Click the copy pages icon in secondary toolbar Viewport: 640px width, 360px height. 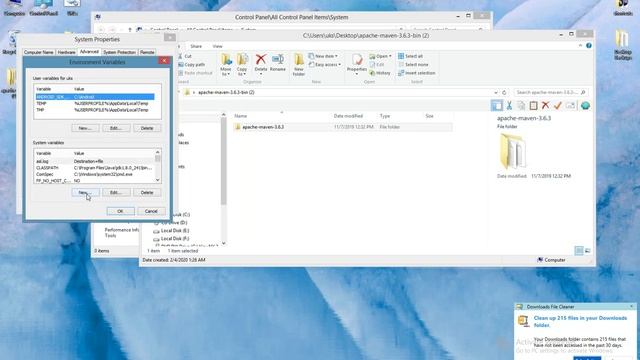pos(521,105)
